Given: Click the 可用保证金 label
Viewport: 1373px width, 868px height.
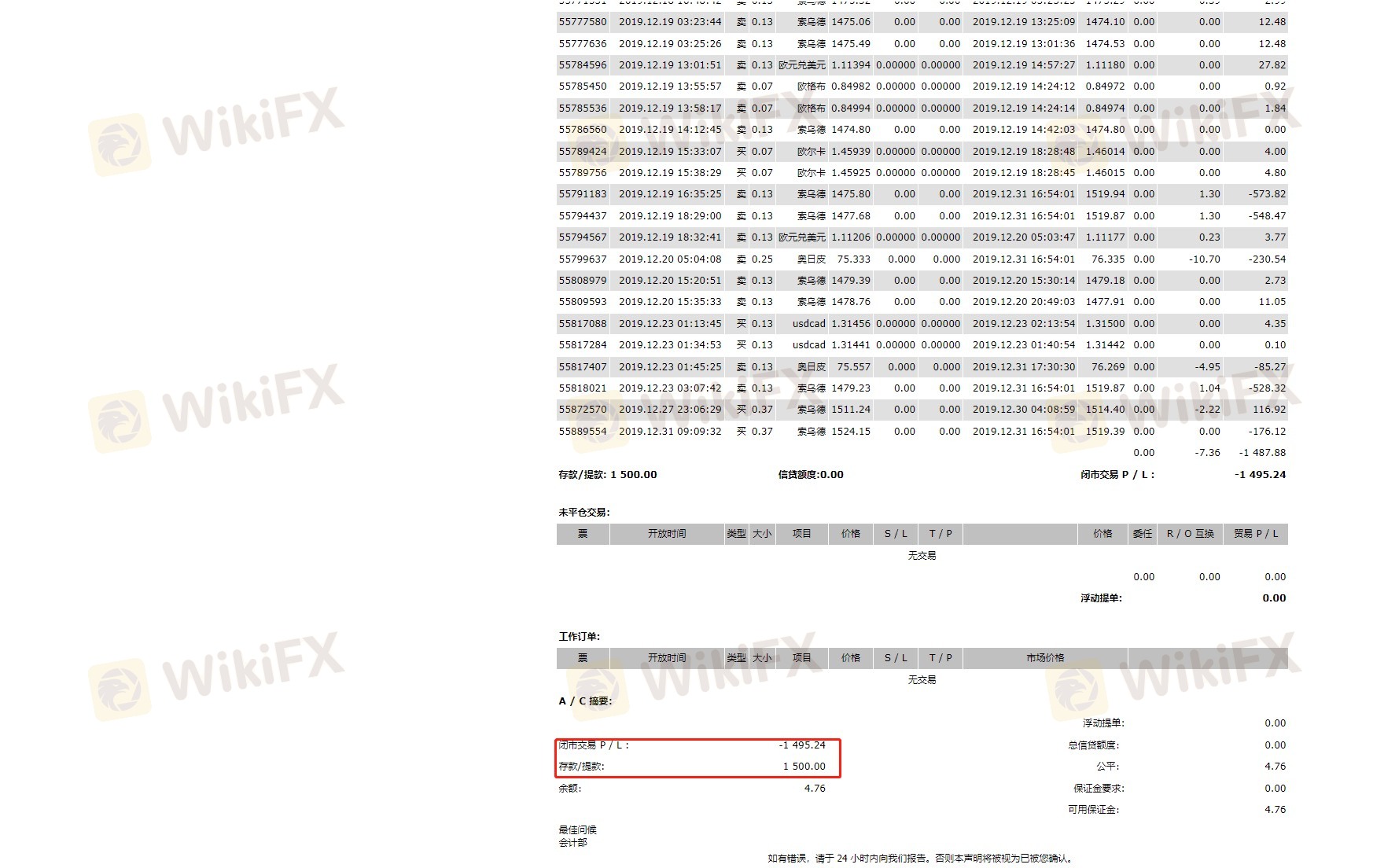Looking at the screenshot, I should (1093, 810).
